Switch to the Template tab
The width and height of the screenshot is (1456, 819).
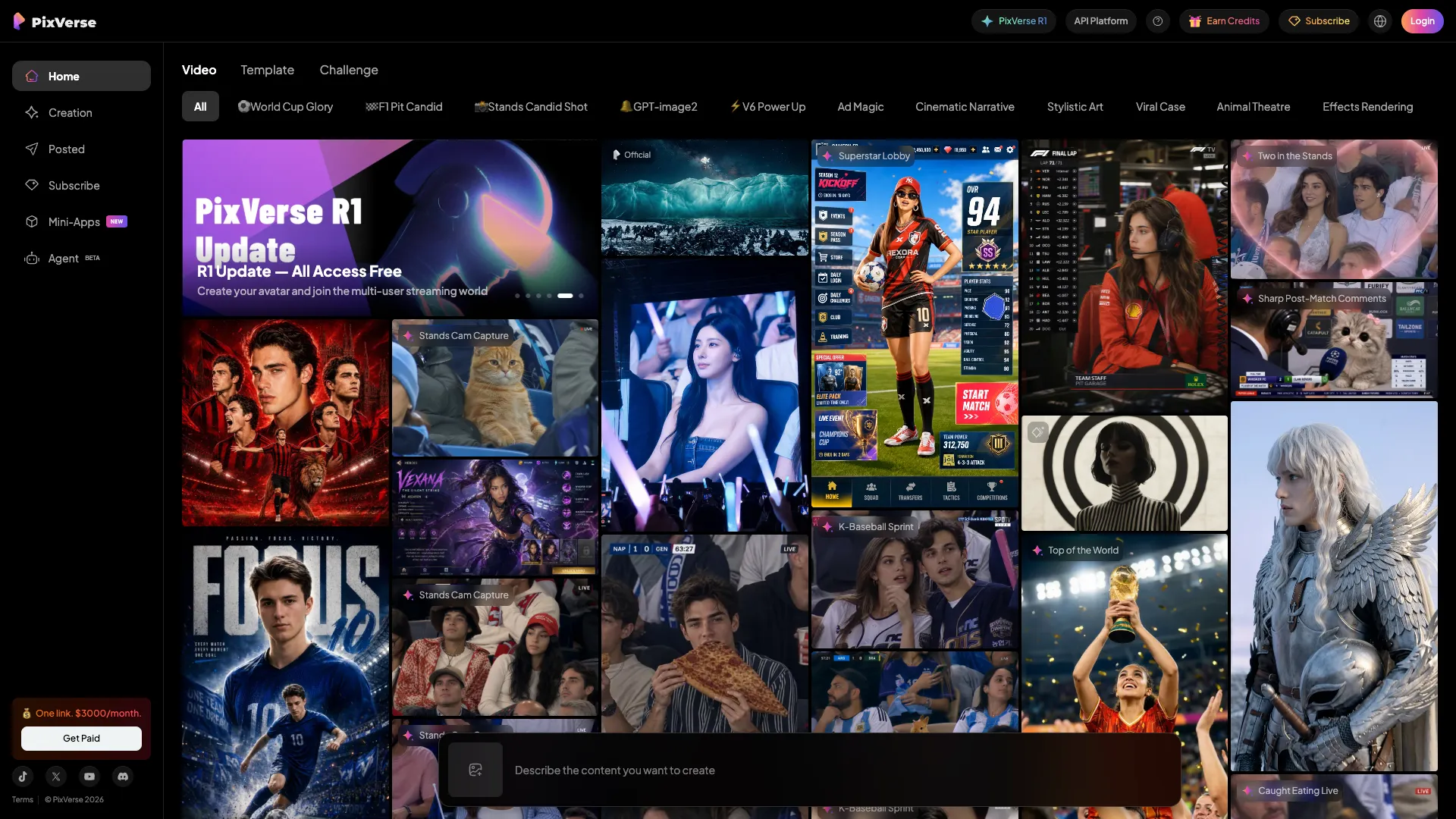click(267, 70)
